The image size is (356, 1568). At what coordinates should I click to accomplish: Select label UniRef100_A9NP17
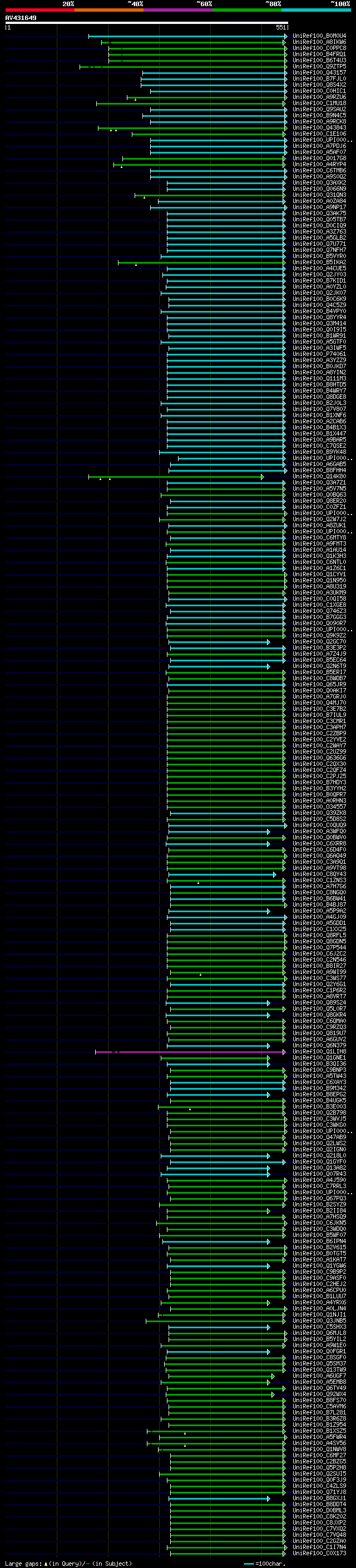[319, 207]
